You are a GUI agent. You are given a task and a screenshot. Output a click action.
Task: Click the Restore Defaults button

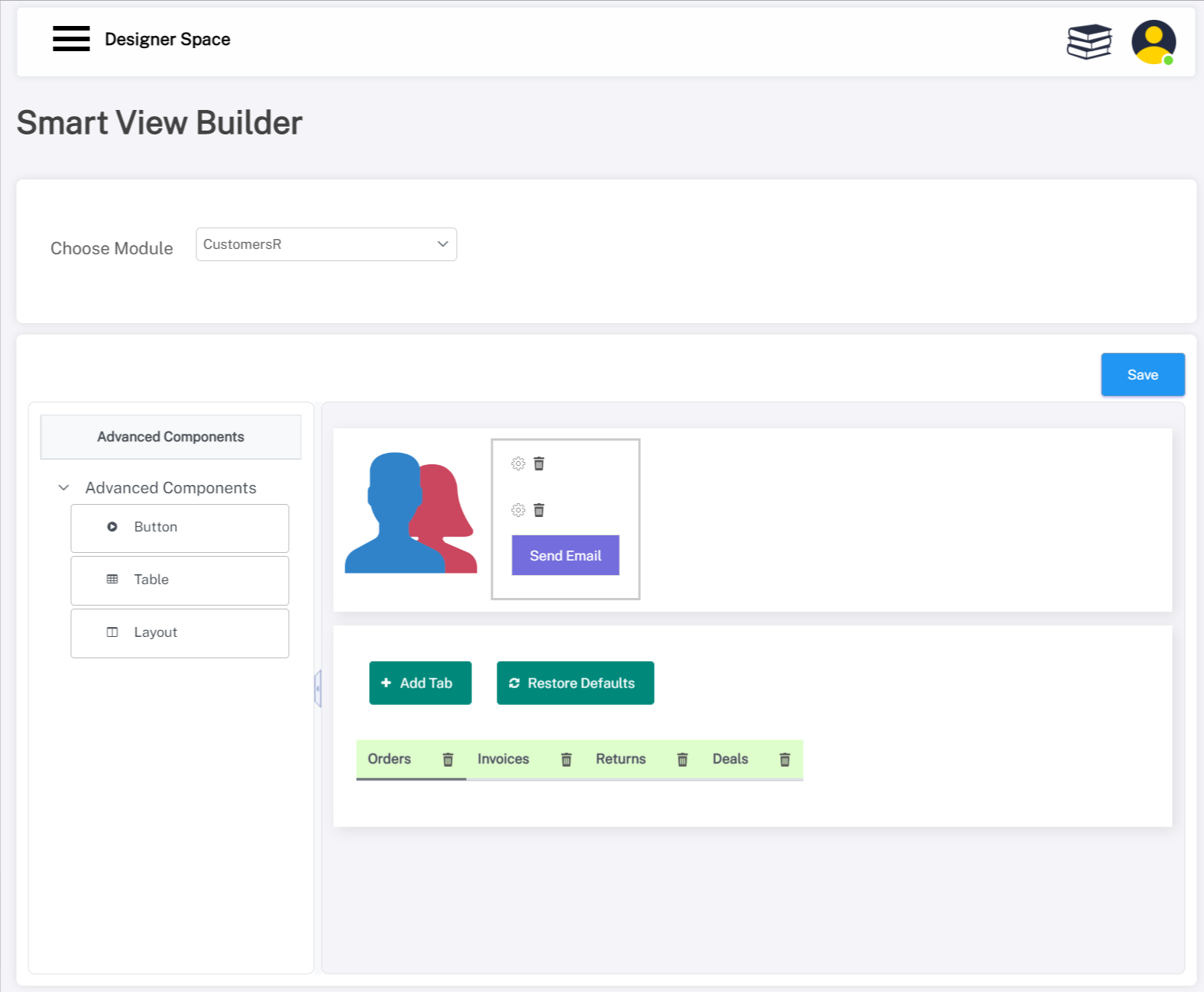click(x=574, y=683)
